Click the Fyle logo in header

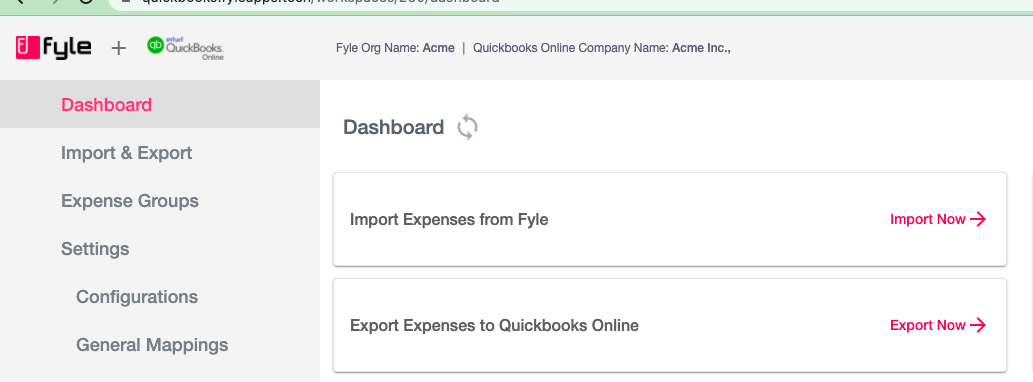(x=53, y=47)
